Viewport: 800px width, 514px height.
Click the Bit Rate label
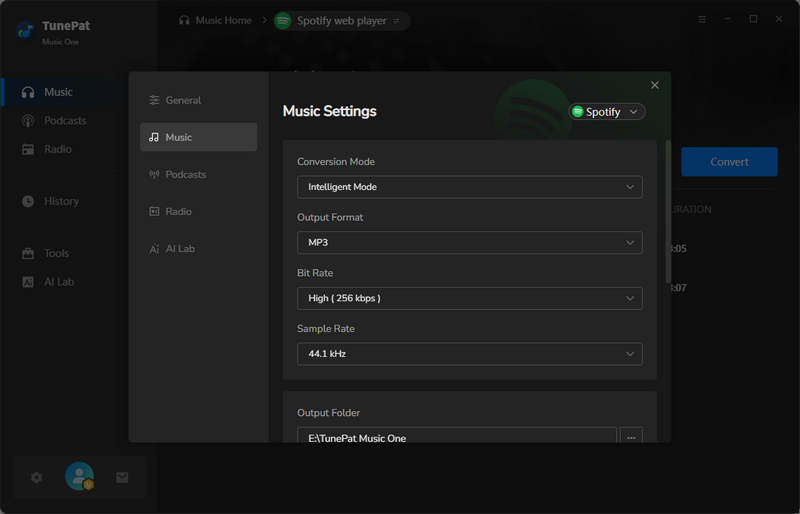click(315, 273)
